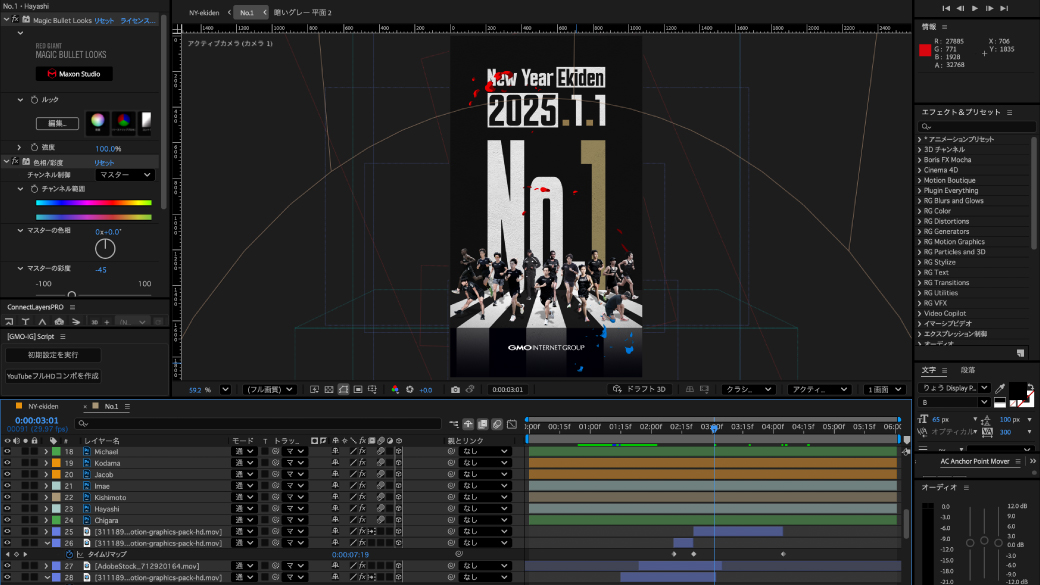Click the effects and presets search field
The height and width of the screenshot is (585, 1040).
coord(976,126)
